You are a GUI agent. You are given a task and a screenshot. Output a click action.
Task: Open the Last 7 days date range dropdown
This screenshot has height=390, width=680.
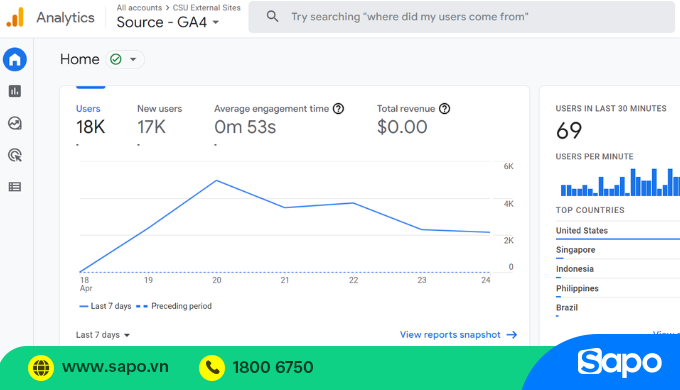coord(103,335)
